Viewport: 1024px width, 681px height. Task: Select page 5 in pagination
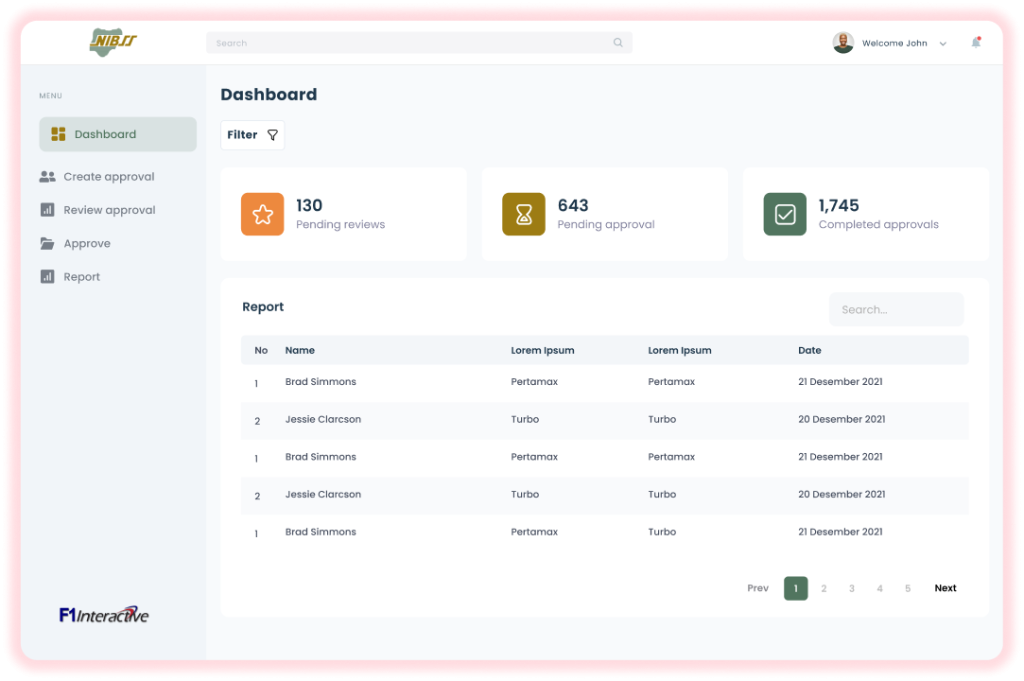coord(908,588)
